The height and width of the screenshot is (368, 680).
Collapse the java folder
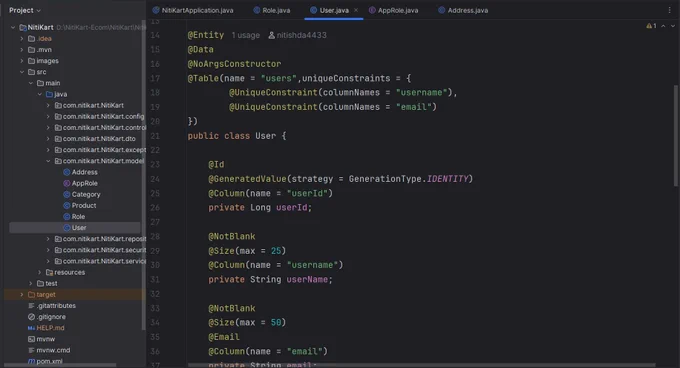pyautogui.click(x=39, y=94)
